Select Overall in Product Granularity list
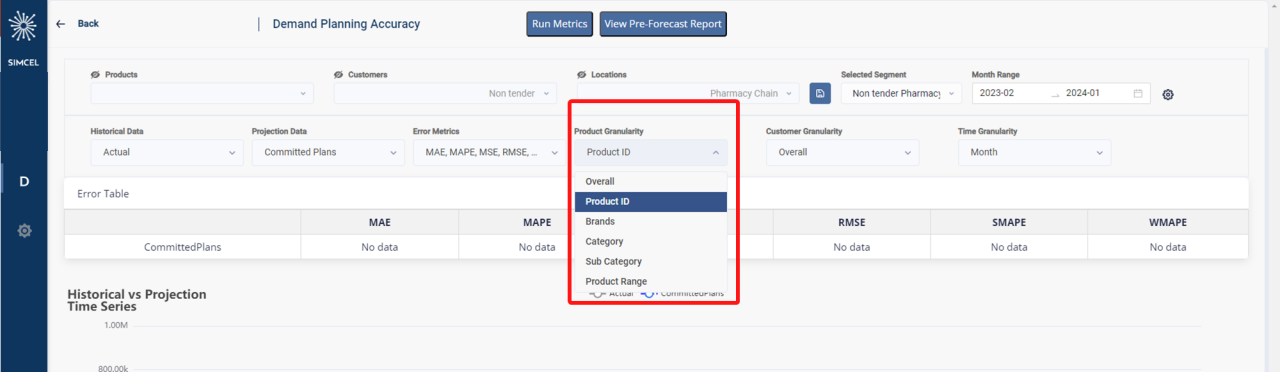The width and height of the screenshot is (1280, 372). pos(651,181)
